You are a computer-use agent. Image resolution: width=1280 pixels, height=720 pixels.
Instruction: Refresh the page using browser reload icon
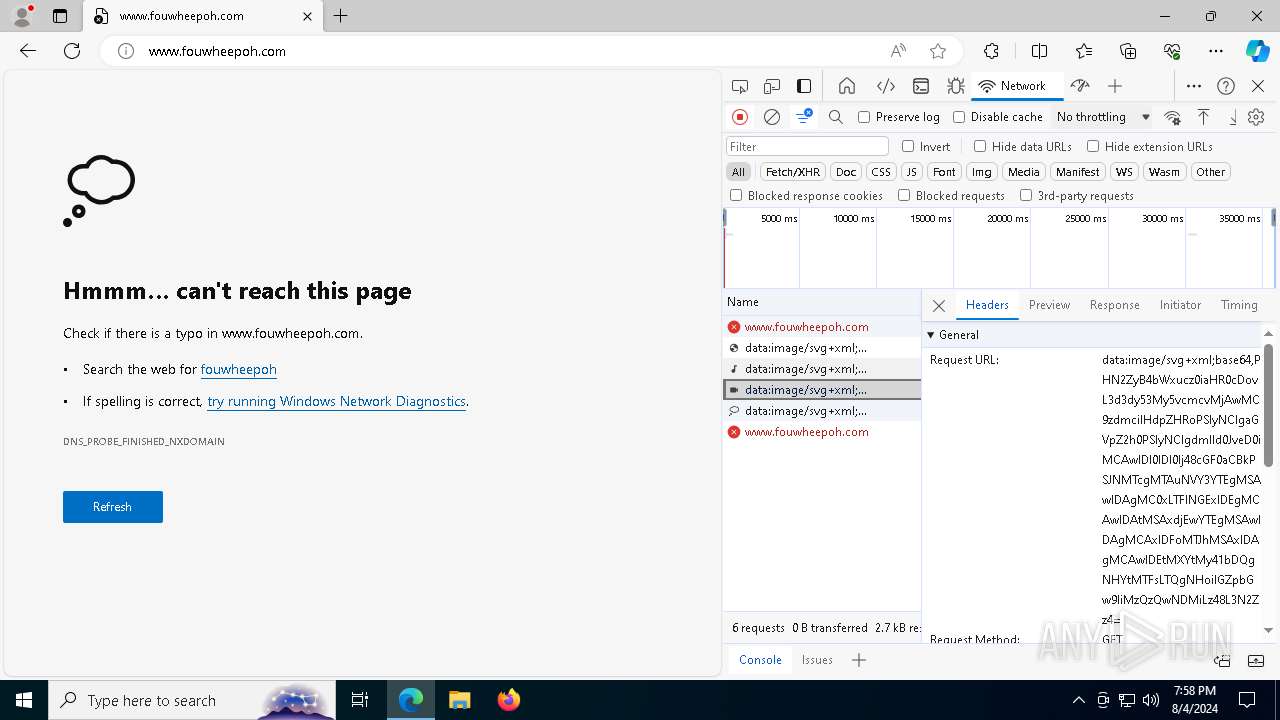72,51
